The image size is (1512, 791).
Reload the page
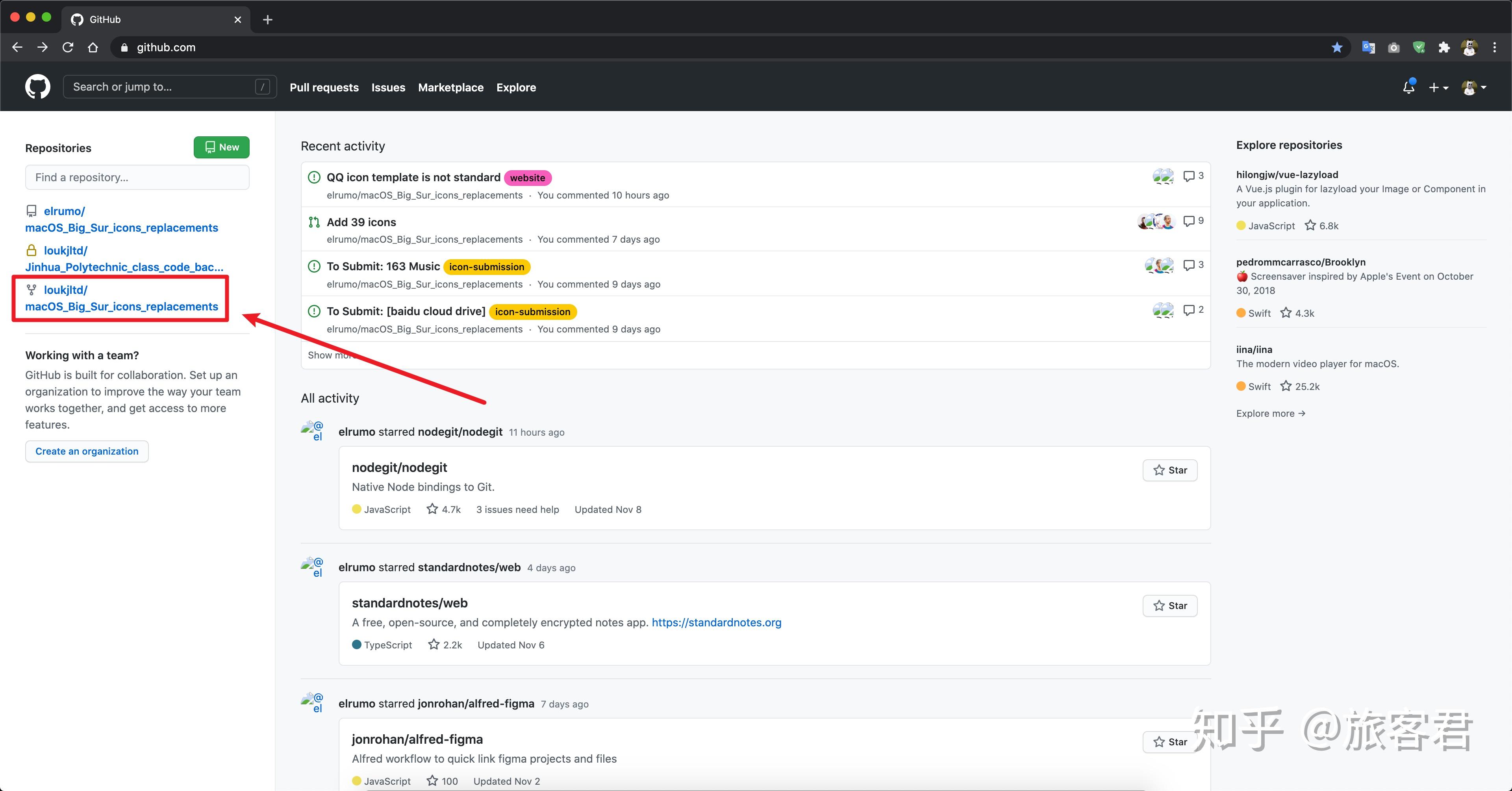click(68, 48)
